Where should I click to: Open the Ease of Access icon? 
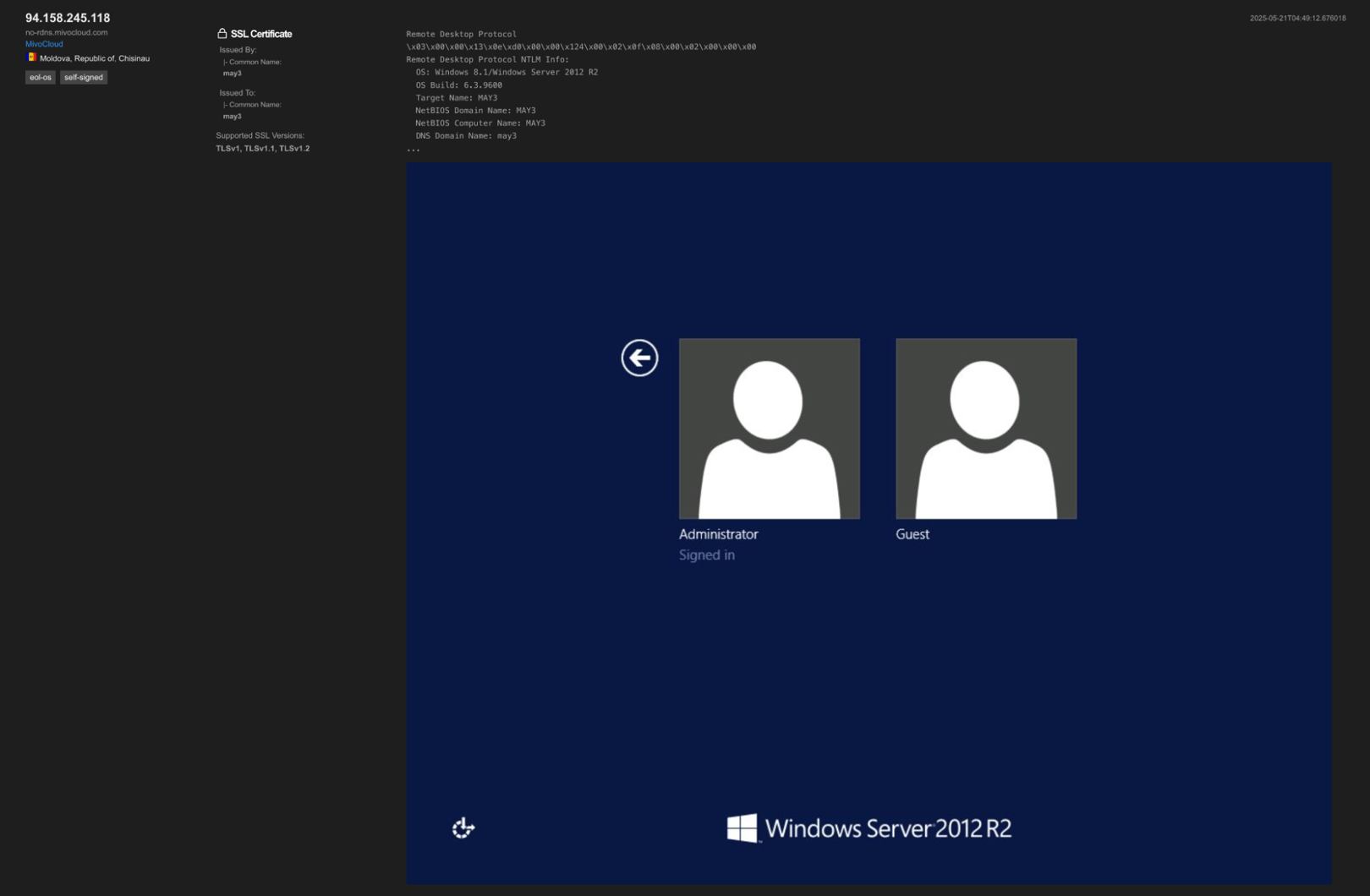point(463,828)
